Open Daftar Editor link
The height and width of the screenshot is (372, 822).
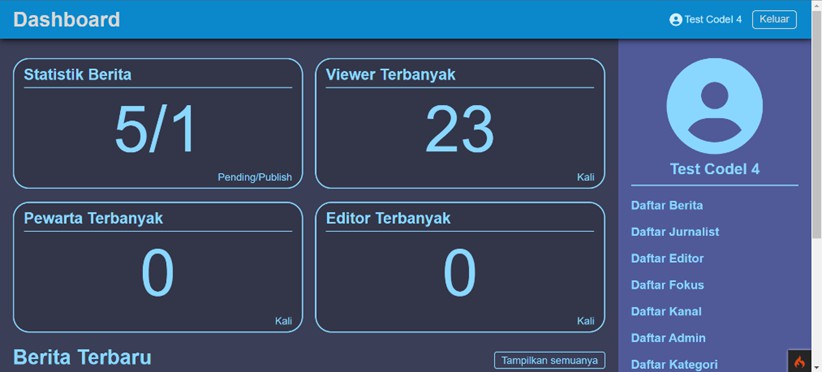(x=667, y=258)
